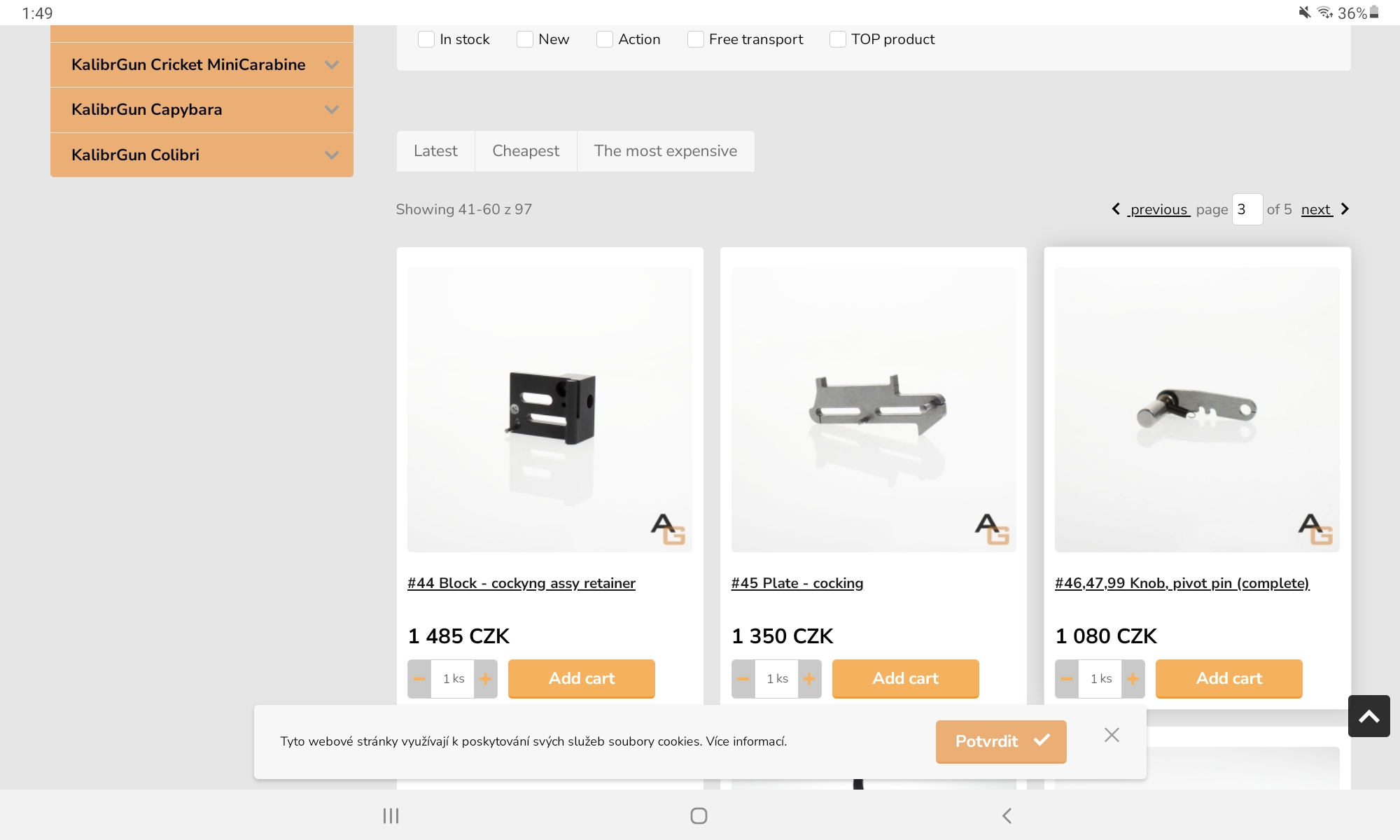Screen dimensions: 1400x840
Task: Sort products by Cheapest tab
Action: 526,151
